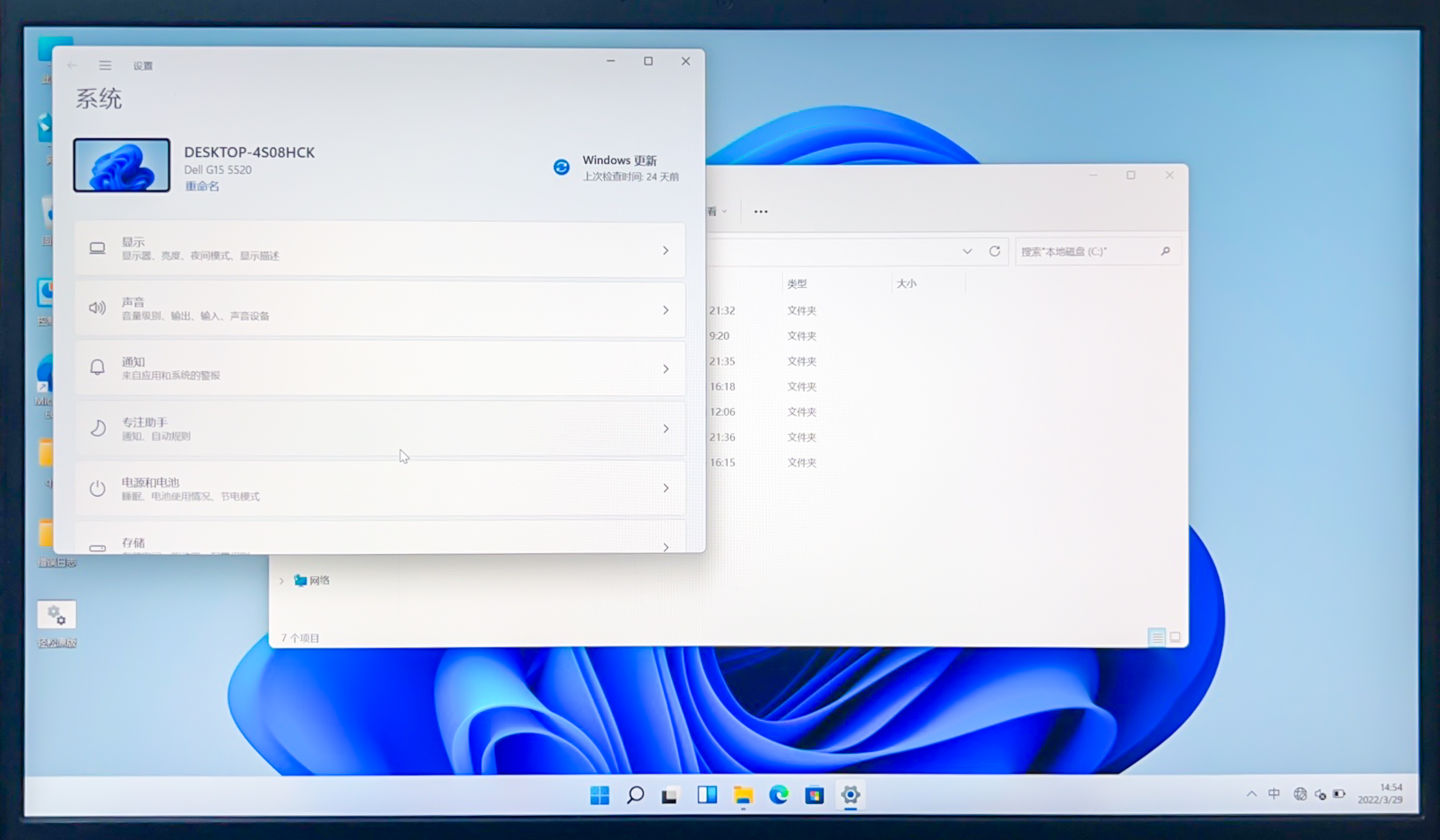Open Microsoft Store from the taskbar

(814, 795)
